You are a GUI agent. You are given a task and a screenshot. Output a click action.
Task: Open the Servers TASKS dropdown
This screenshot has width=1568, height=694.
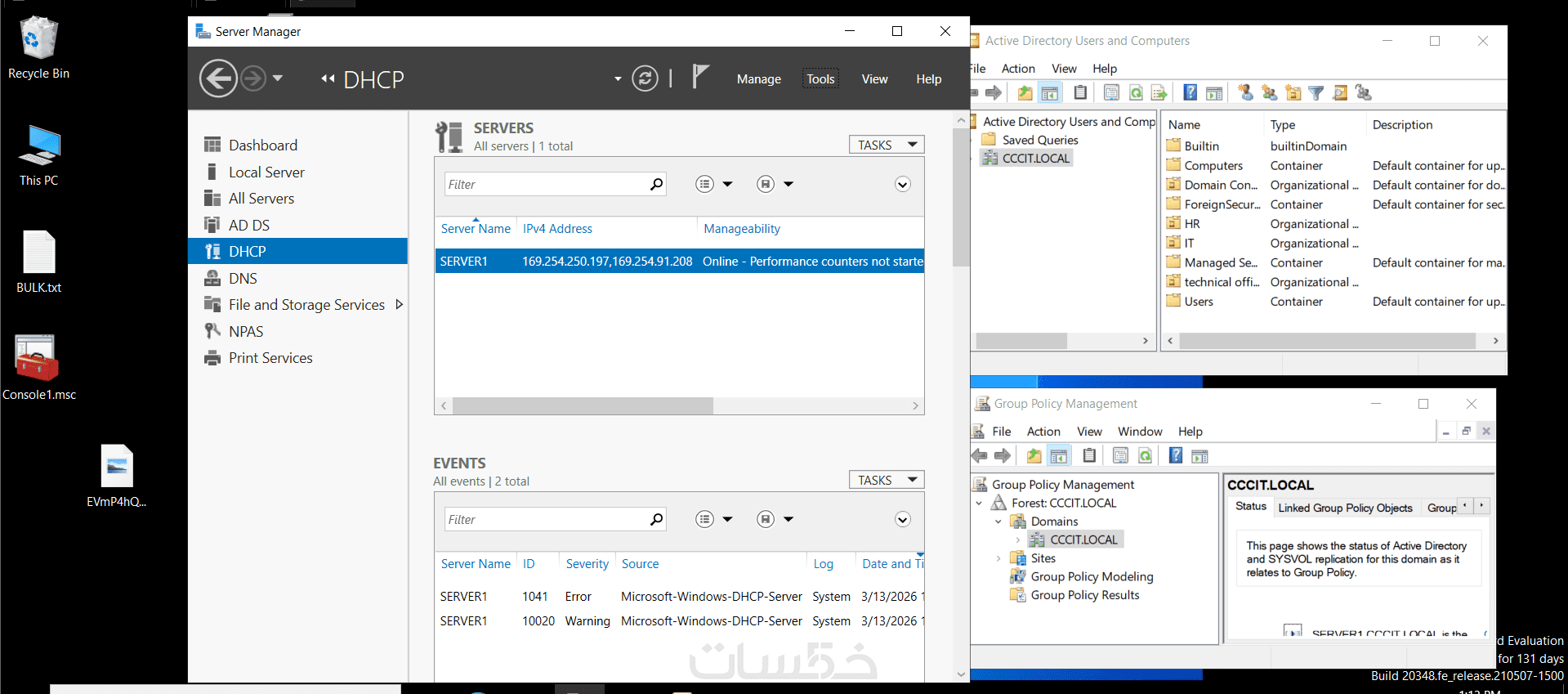pos(887,145)
